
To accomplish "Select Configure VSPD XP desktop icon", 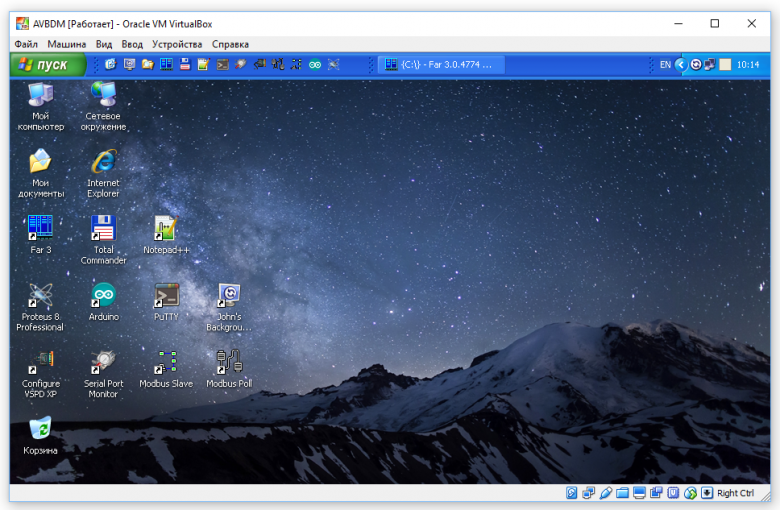I will coord(40,374).
